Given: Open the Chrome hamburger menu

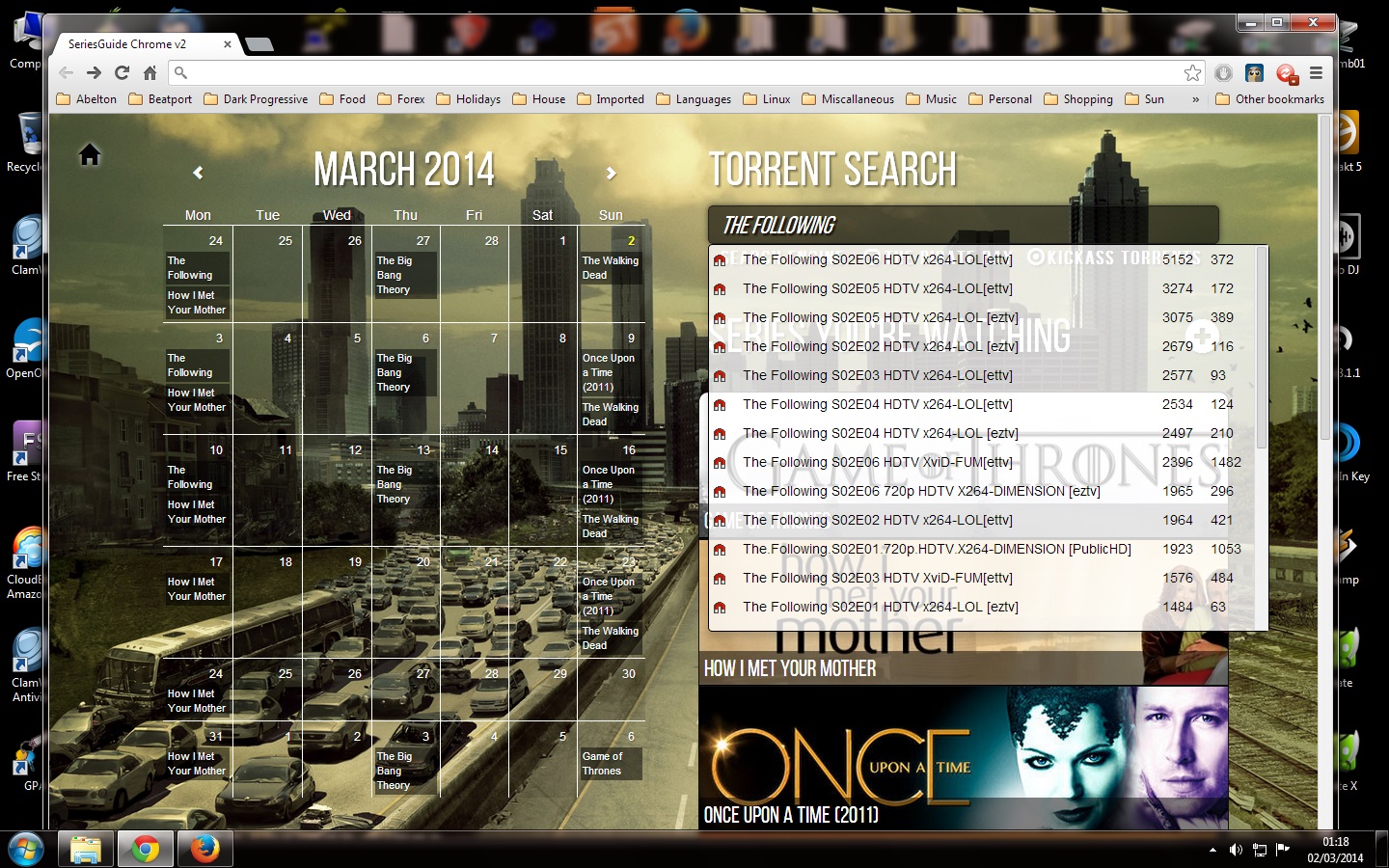Looking at the screenshot, I should pyautogui.click(x=1316, y=72).
